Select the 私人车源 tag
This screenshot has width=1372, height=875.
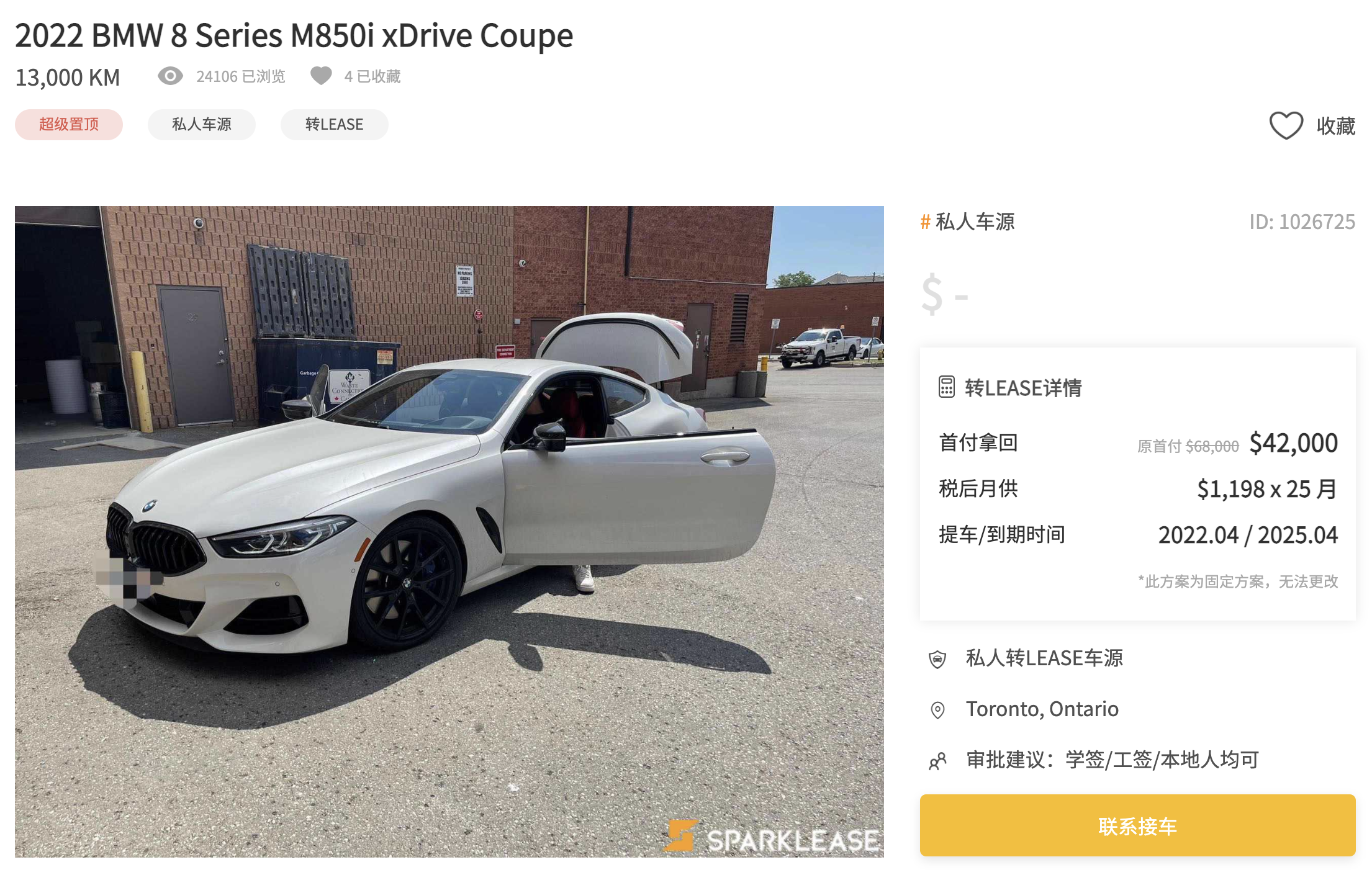(x=202, y=125)
